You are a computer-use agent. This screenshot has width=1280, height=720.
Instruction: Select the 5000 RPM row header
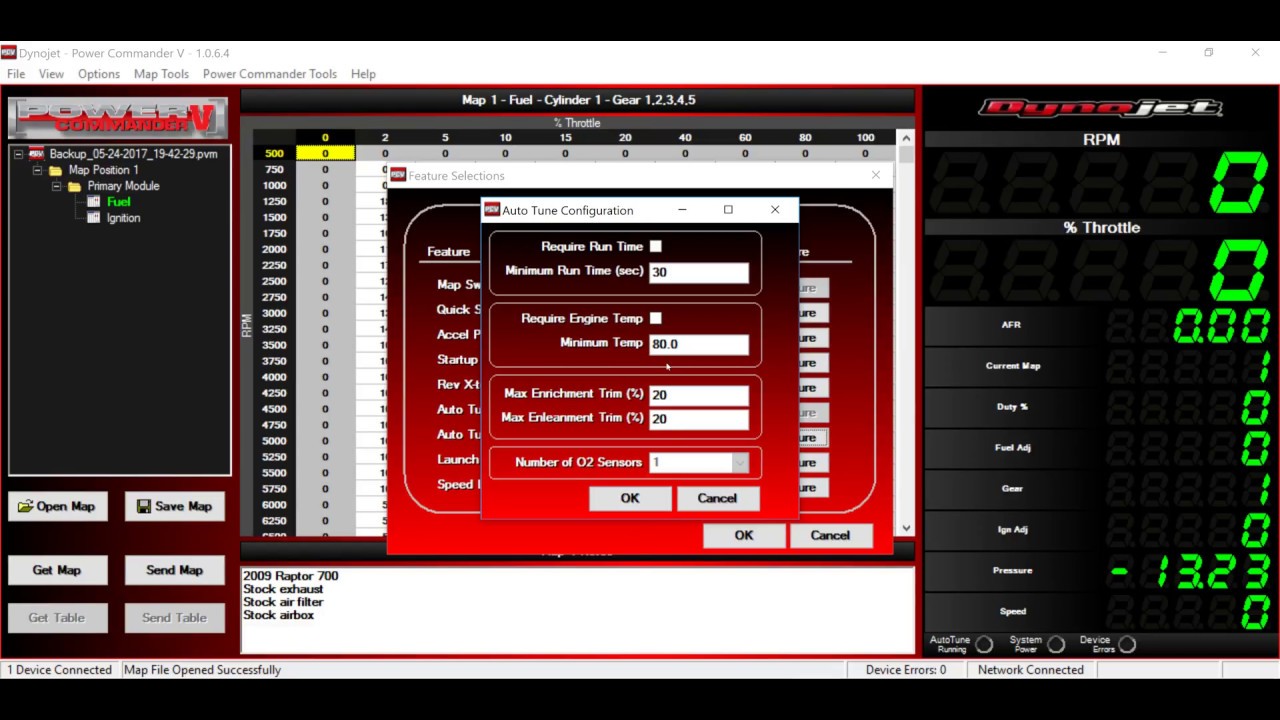274,441
